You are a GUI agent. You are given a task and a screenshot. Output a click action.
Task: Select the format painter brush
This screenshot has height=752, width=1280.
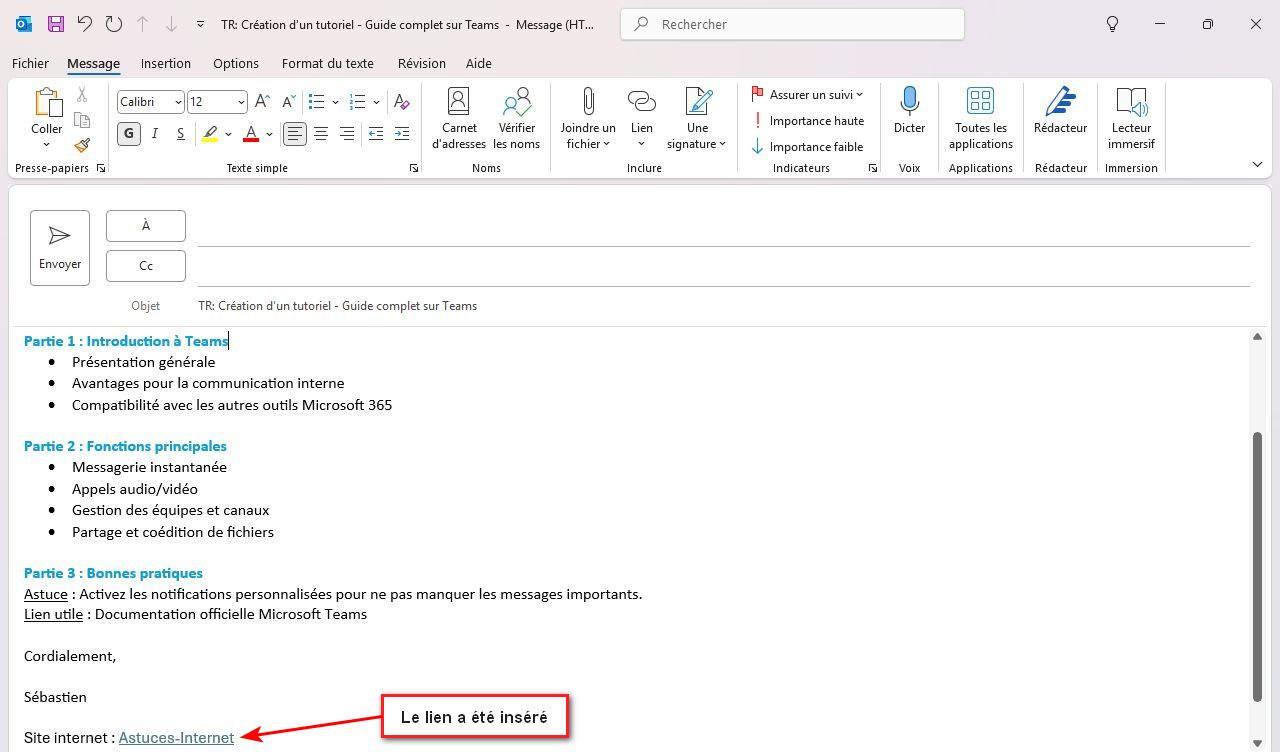point(82,145)
